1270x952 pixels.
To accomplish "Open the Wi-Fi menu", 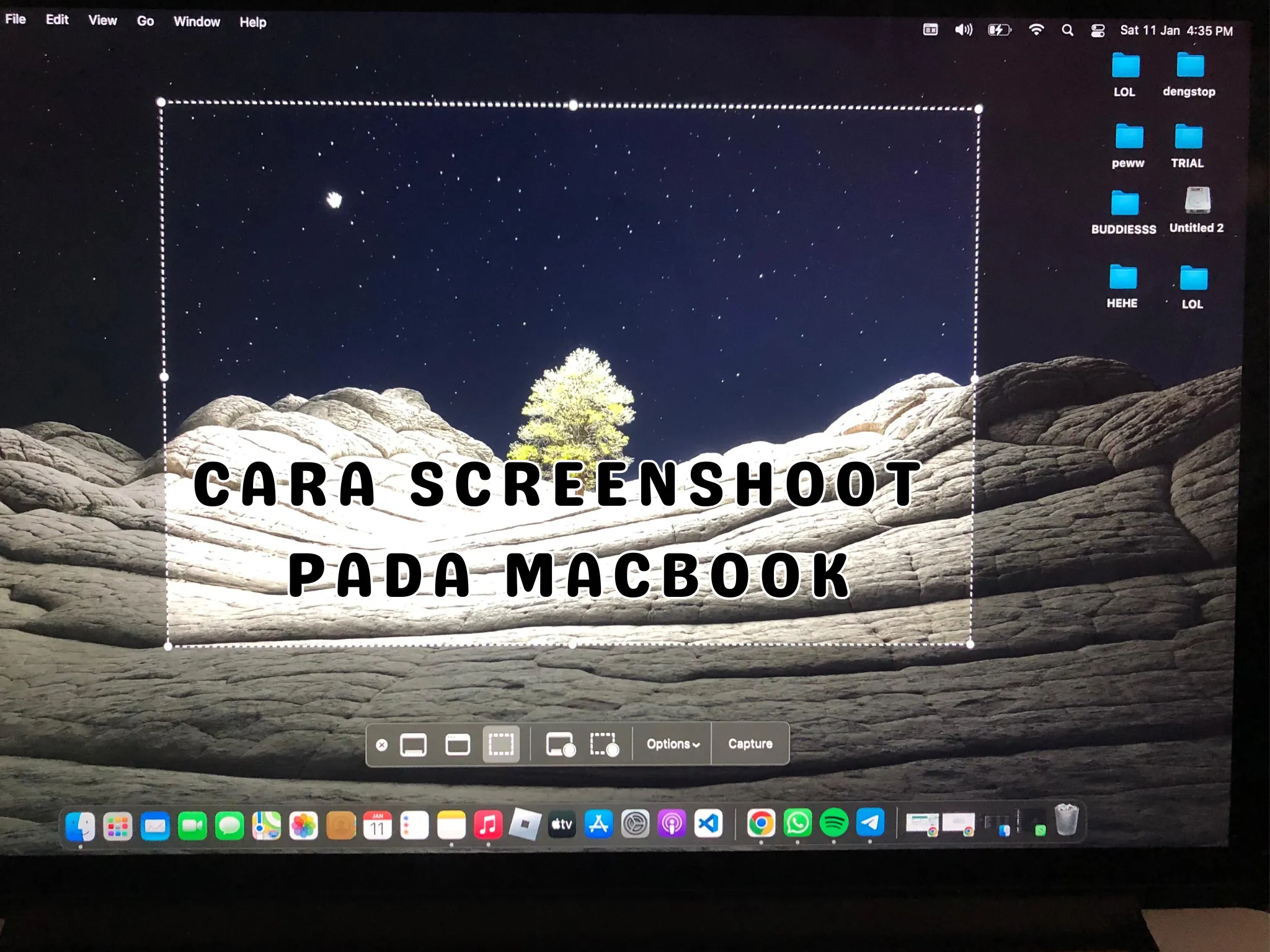I will point(1036,29).
